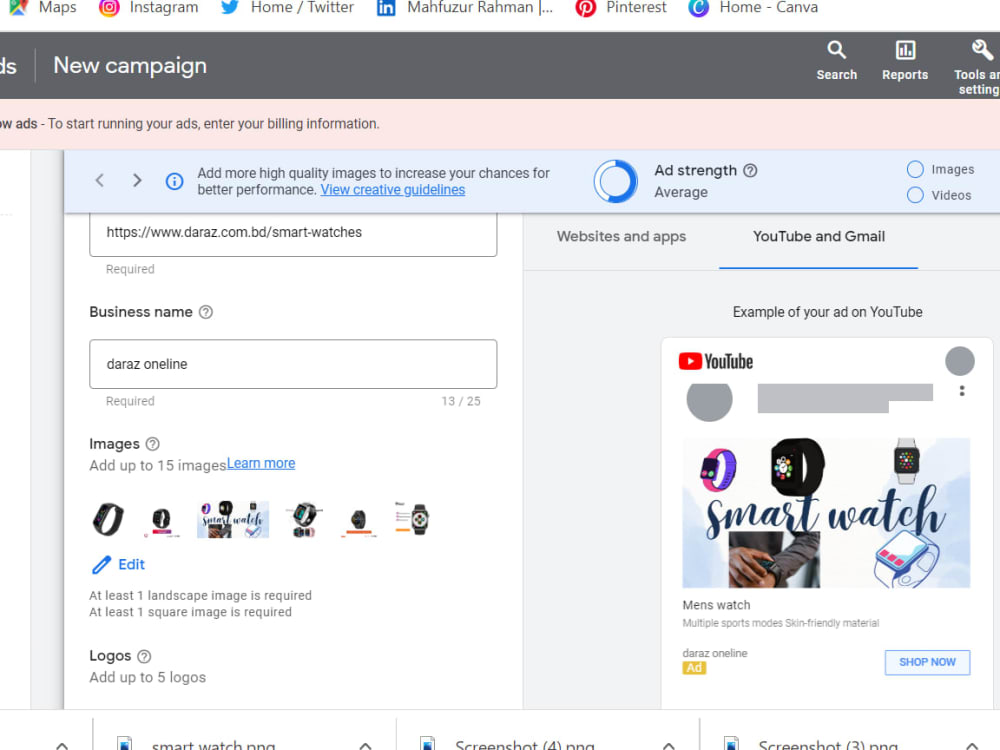Click the YouTube logo in ad preview
The height and width of the screenshot is (750, 1000).
pyautogui.click(x=716, y=362)
